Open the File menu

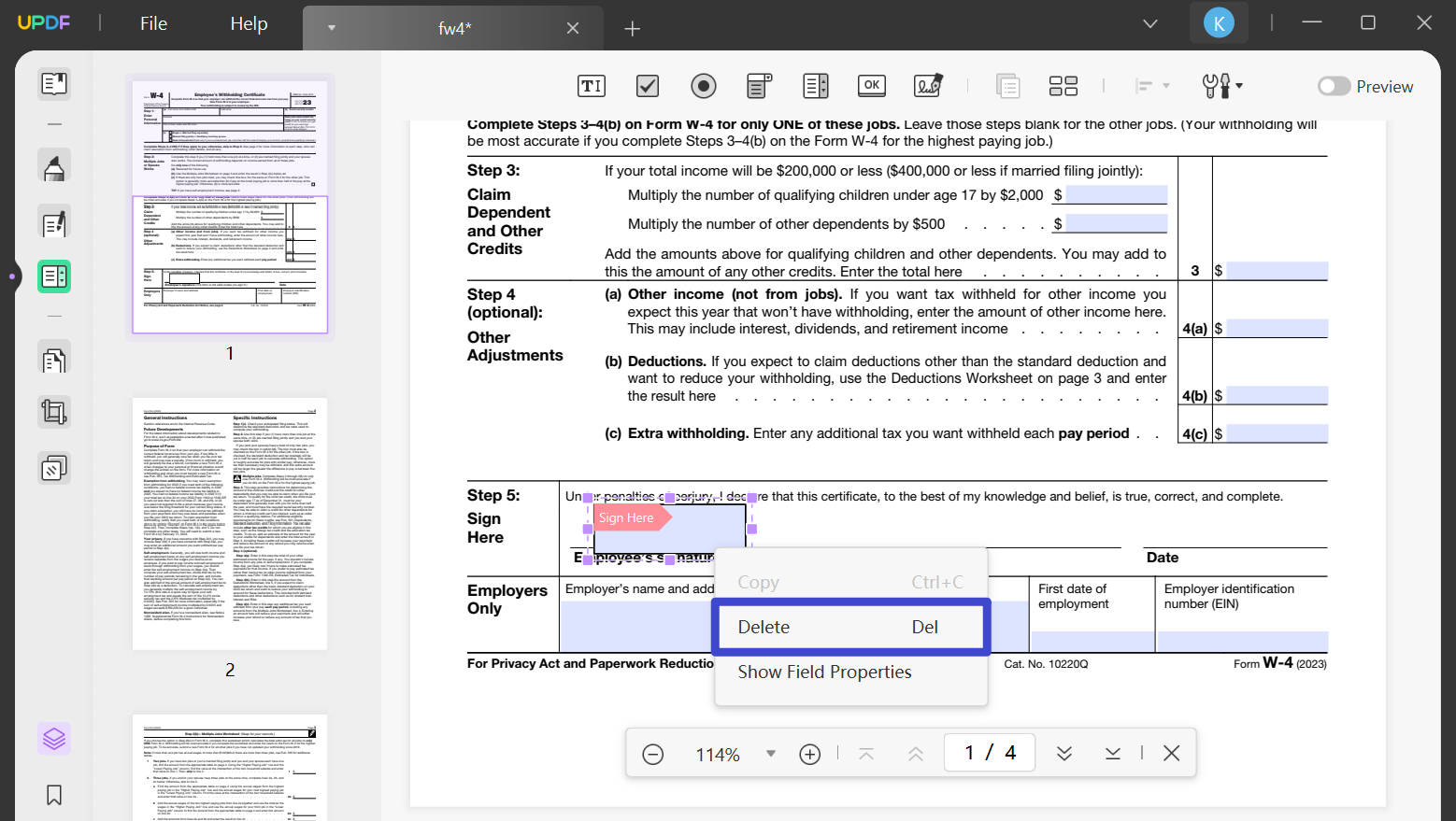(152, 23)
